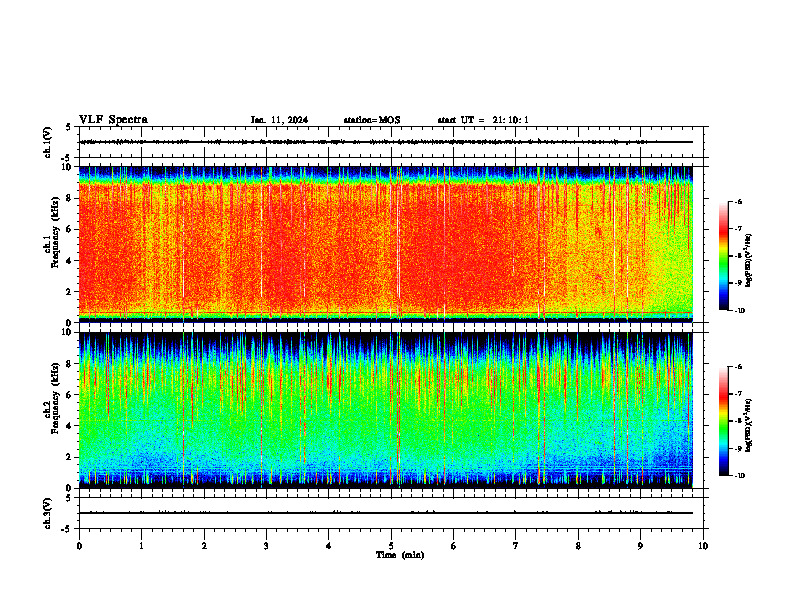The image size is (792, 612).
Task: Click ch.1 frequency axis tick '2'
Action: tap(70, 291)
